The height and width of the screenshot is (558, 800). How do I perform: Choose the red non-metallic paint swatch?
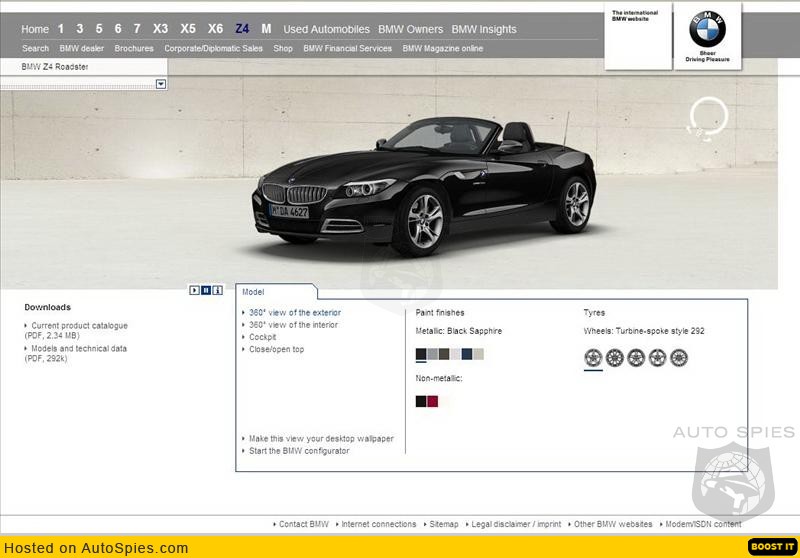pyautogui.click(x=433, y=401)
